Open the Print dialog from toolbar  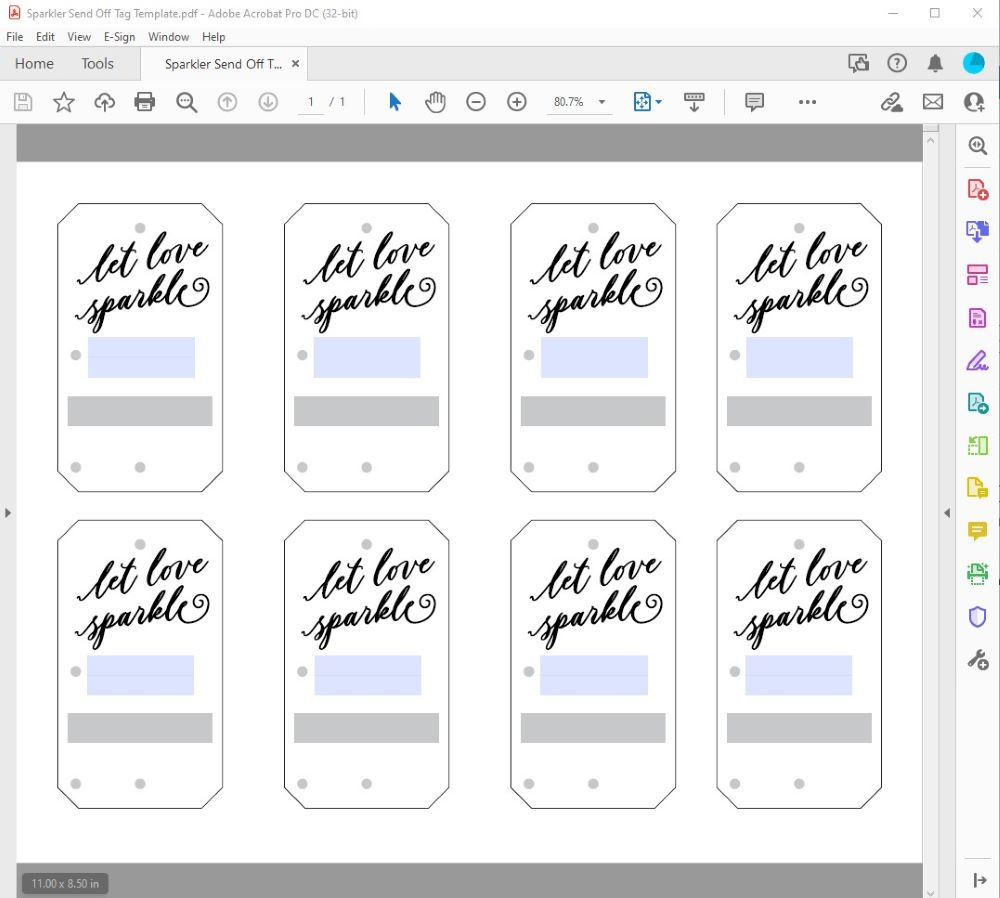[144, 101]
